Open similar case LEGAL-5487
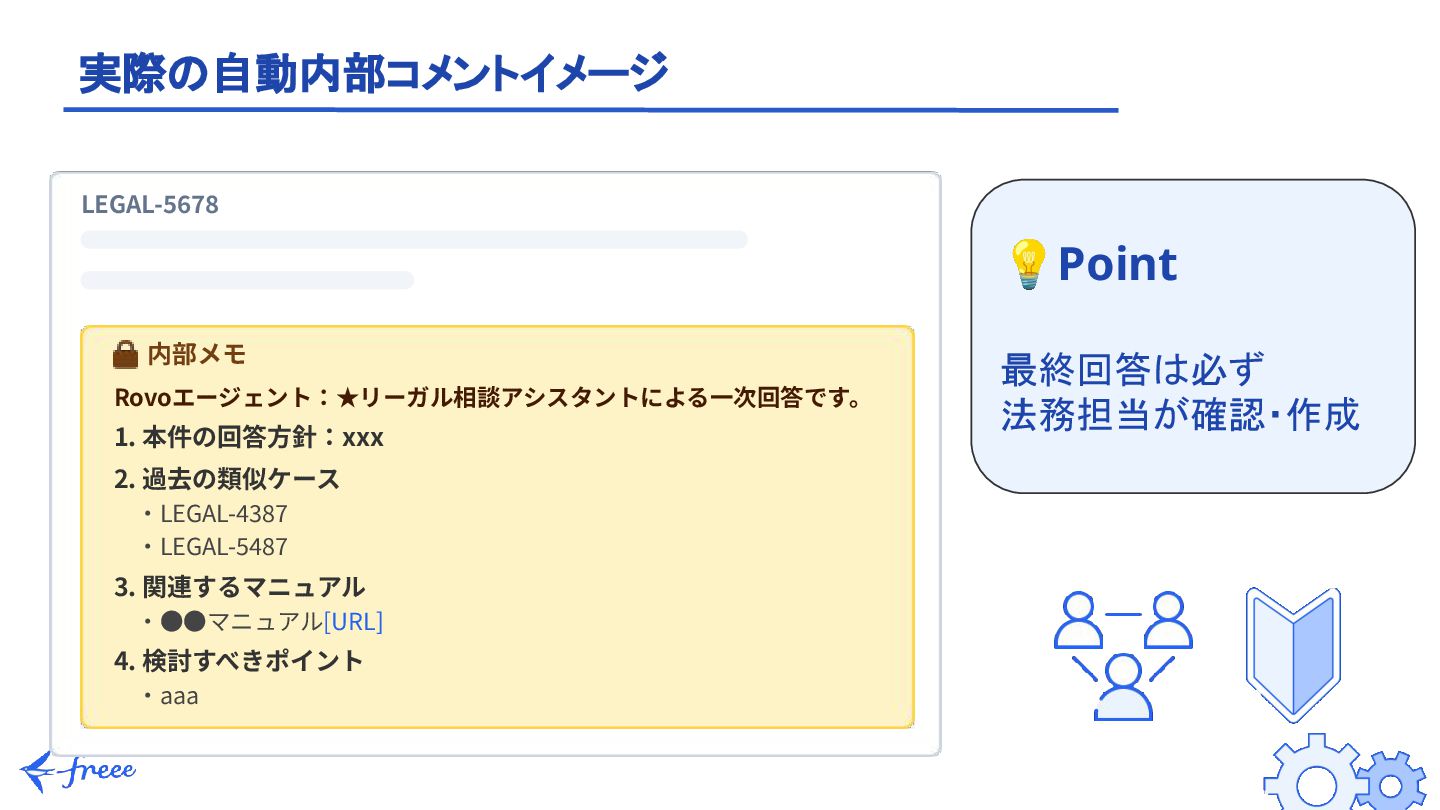Screen dimensions: 1440x810 click(224, 547)
